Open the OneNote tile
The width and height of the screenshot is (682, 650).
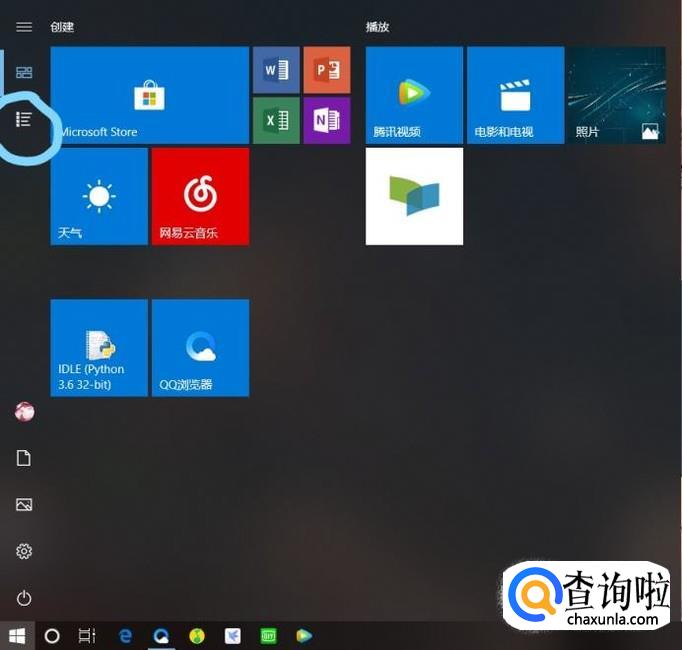point(327,121)
